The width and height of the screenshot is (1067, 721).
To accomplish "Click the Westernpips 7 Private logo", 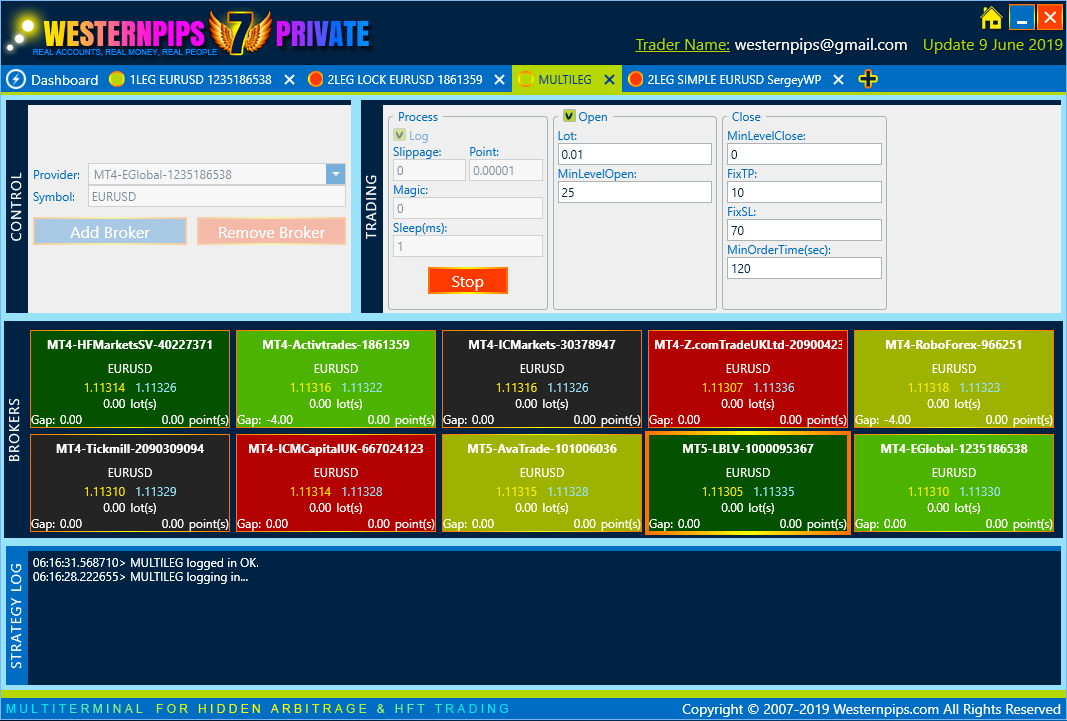I will coord(188,33).
